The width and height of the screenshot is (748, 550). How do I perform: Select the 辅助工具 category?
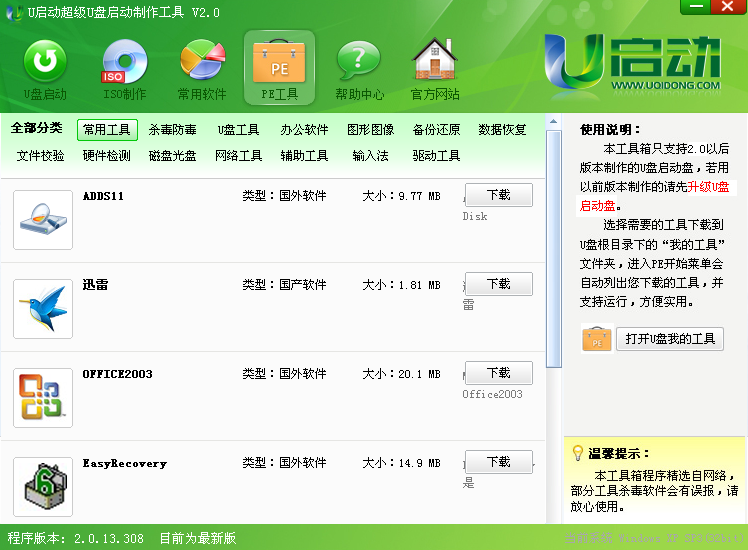coord(304,156)
